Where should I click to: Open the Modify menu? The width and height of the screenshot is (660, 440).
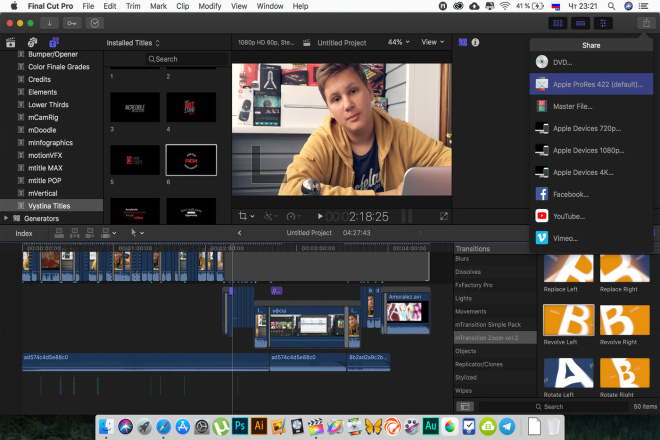(x=210, y=5)
